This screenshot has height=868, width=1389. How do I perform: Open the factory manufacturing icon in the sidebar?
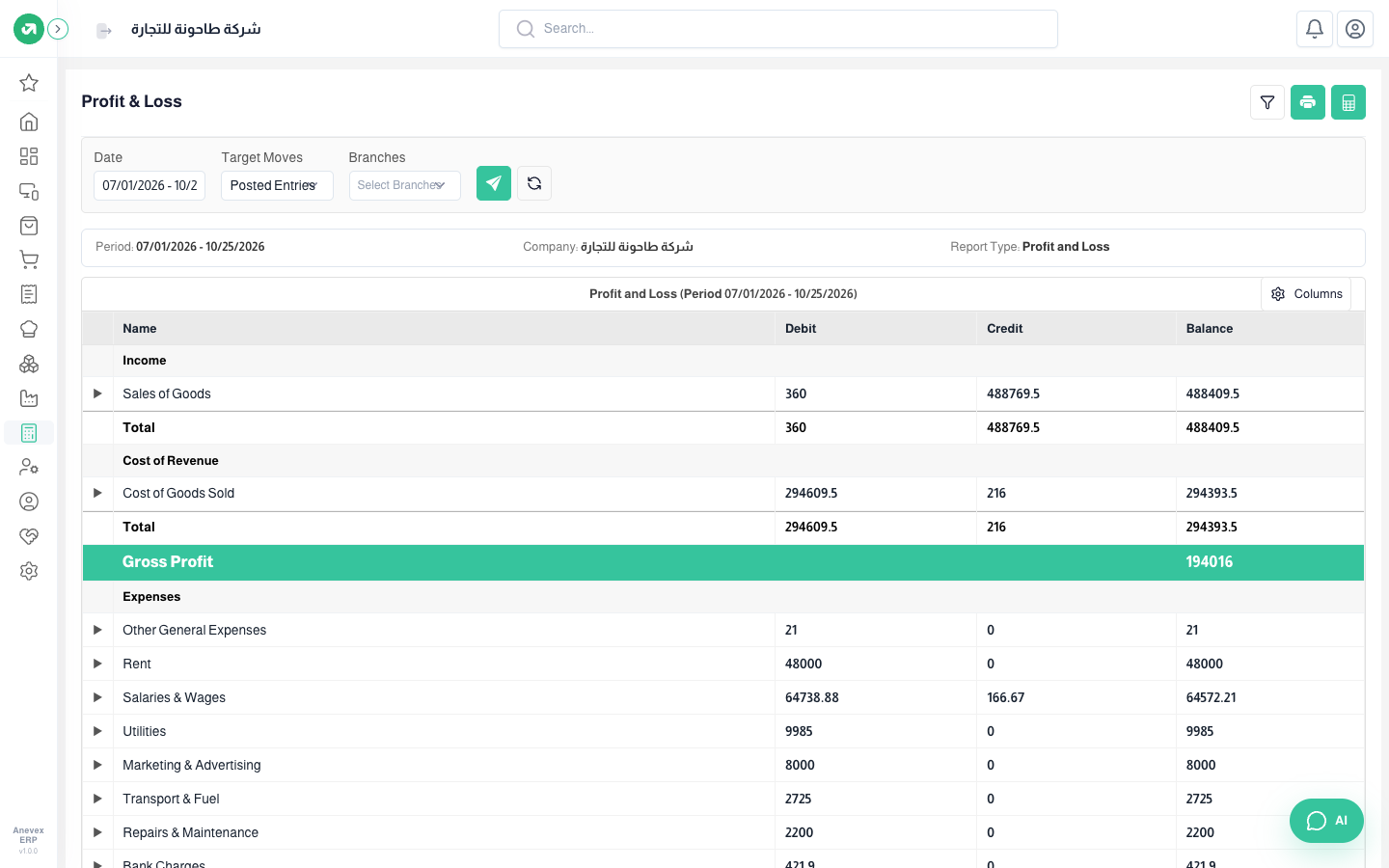[x=29, y=398]
